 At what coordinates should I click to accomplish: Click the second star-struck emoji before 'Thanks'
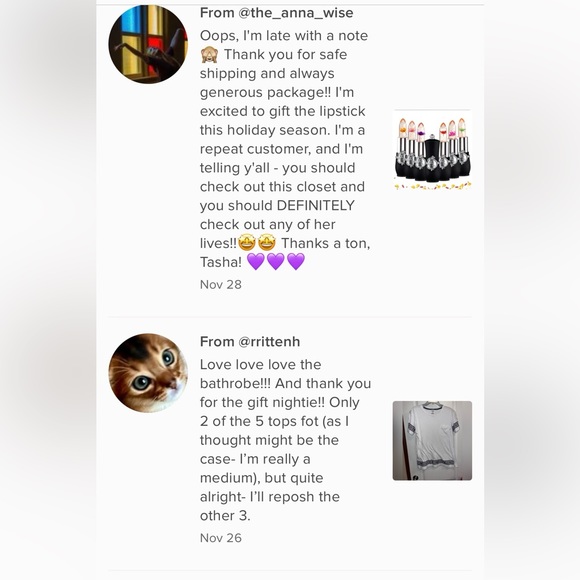click(267, 243)
